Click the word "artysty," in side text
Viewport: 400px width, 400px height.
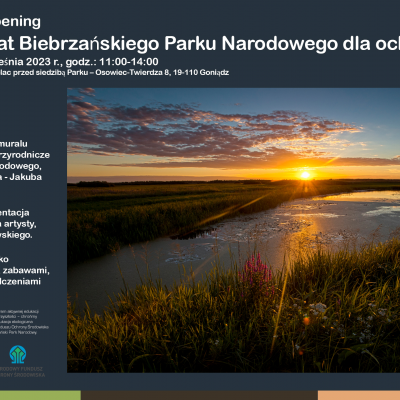coord(20,224)
